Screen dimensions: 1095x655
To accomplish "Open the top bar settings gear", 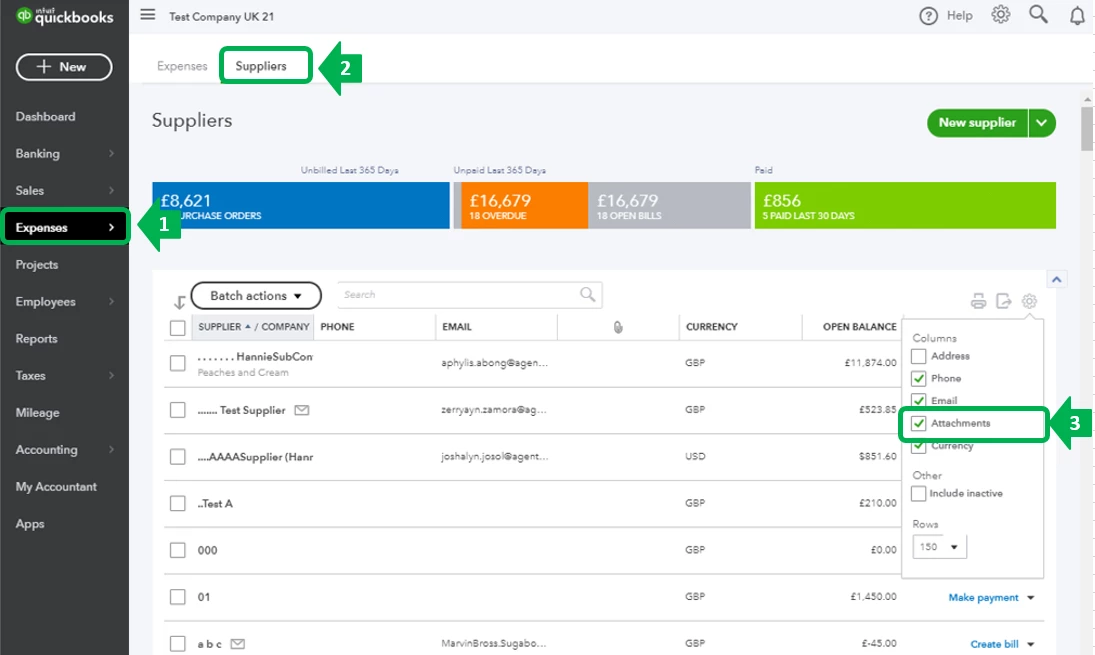I will coord(1001,15).
